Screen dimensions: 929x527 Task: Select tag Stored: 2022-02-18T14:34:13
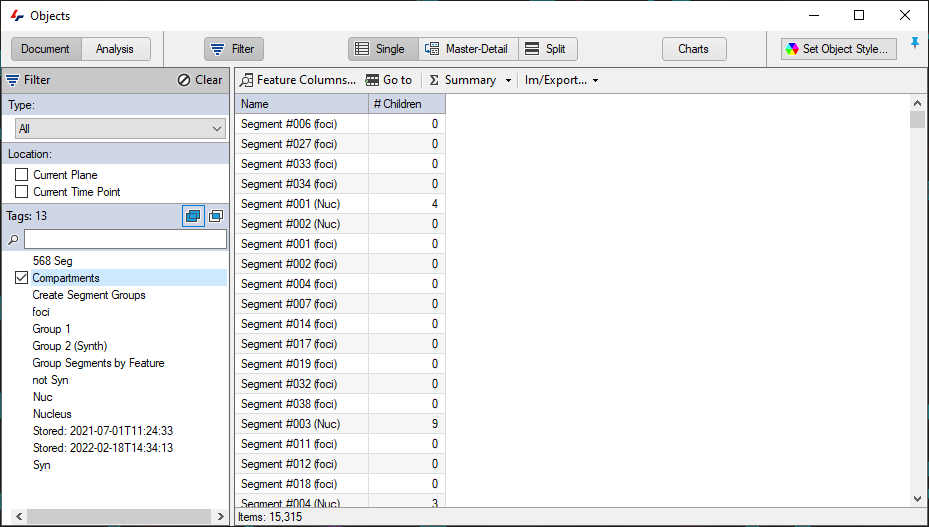pyautogui.click(x=103, y=448)
